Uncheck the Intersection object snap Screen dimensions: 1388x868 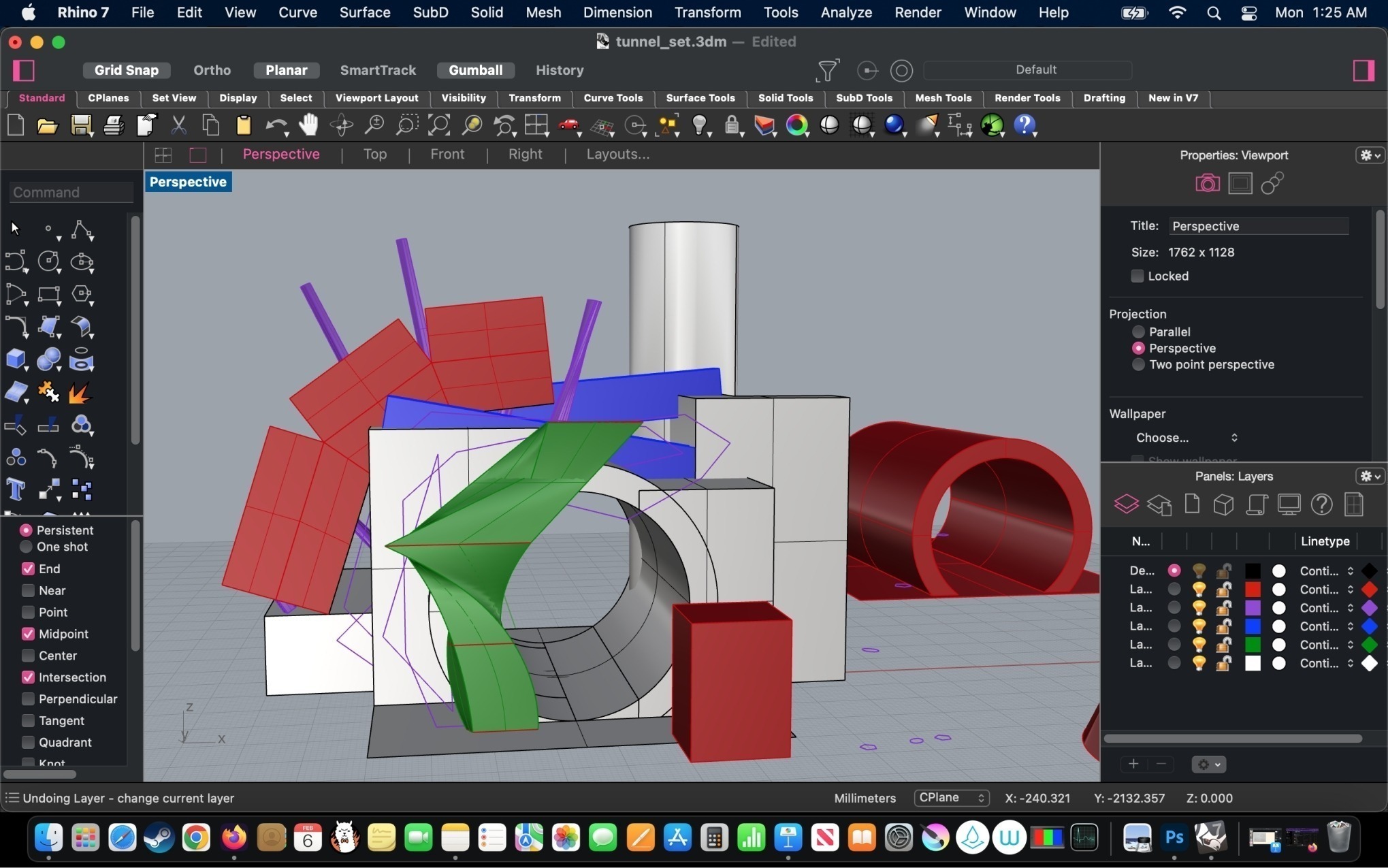coord(28,677)
